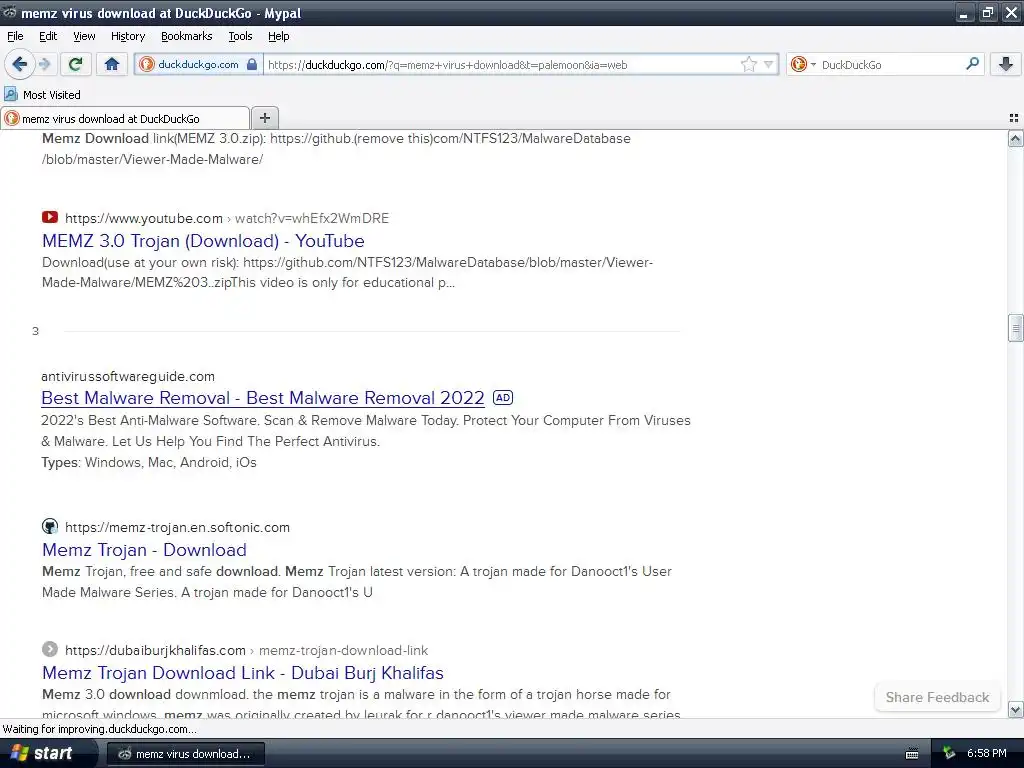
Task: Open Memz Trojan Download Link - Dubai Burj Khalifas
Action: pos(243,673)
